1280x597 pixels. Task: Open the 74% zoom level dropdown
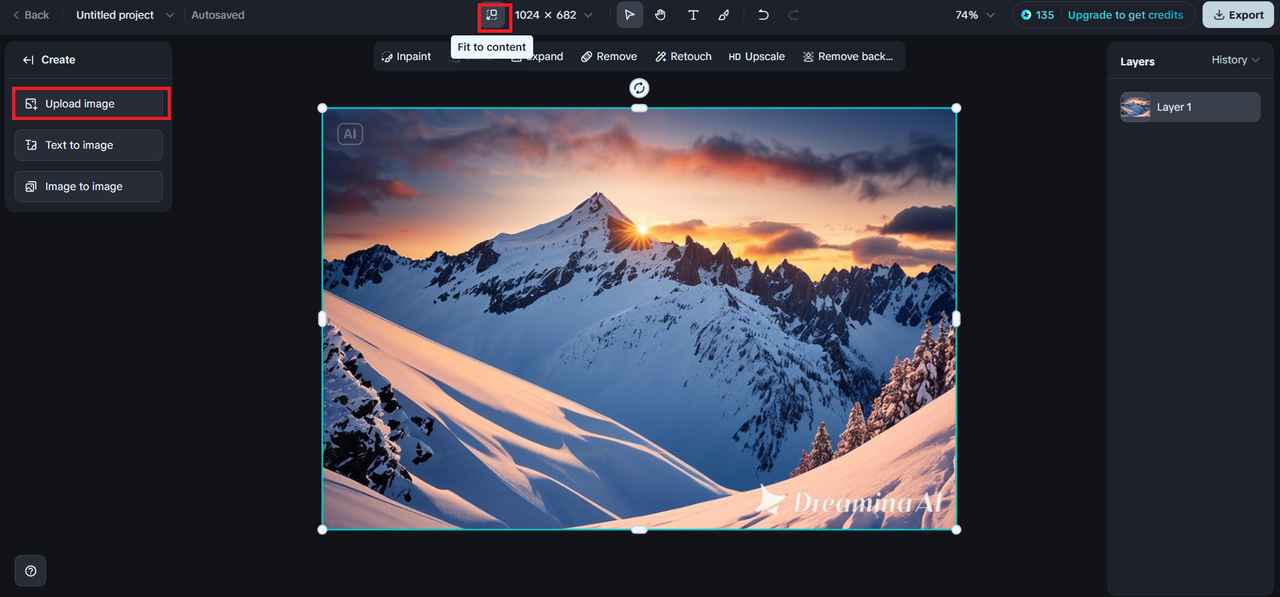pos(975,15)
